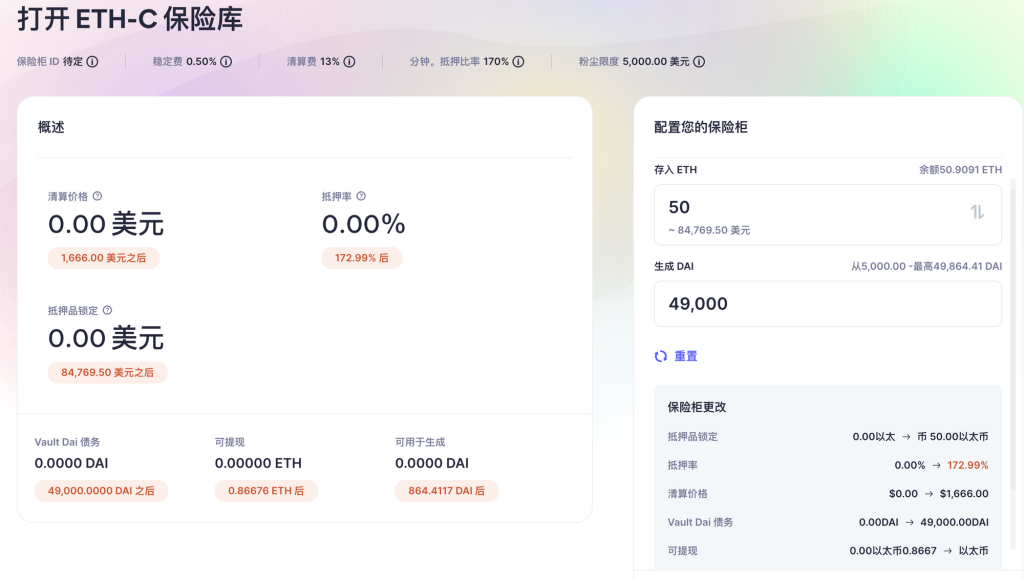Open help icon next to 清算价格
This screenshot has width=1024, height=579.
point(97,196)
